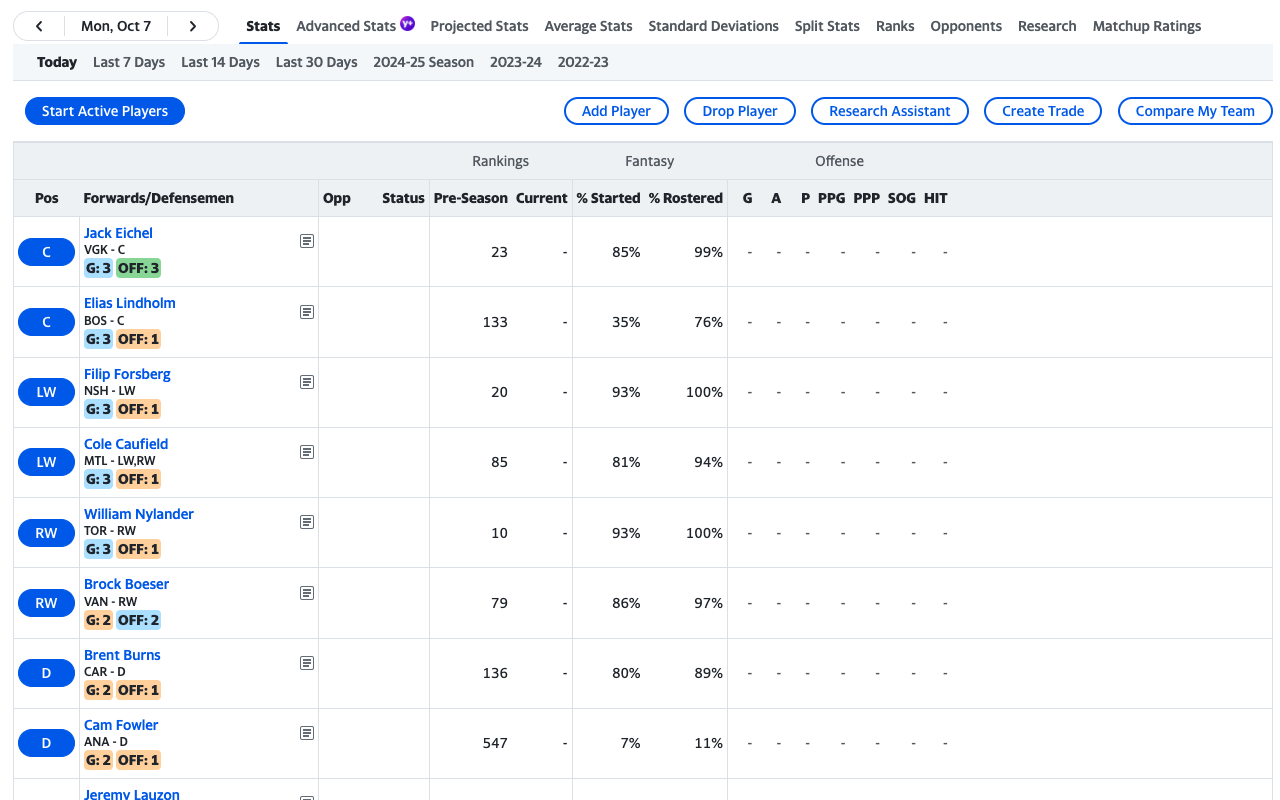Open the Advanced Stats tab
1280x800 pixels.
pos(346,26)
